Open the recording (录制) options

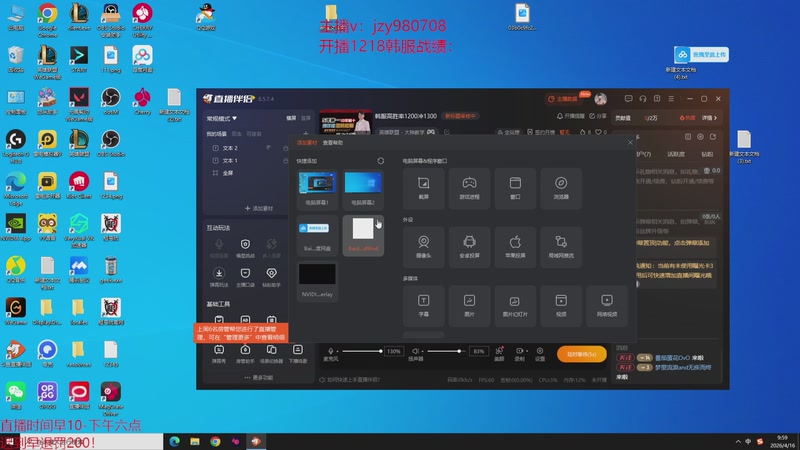click(520, 353)
